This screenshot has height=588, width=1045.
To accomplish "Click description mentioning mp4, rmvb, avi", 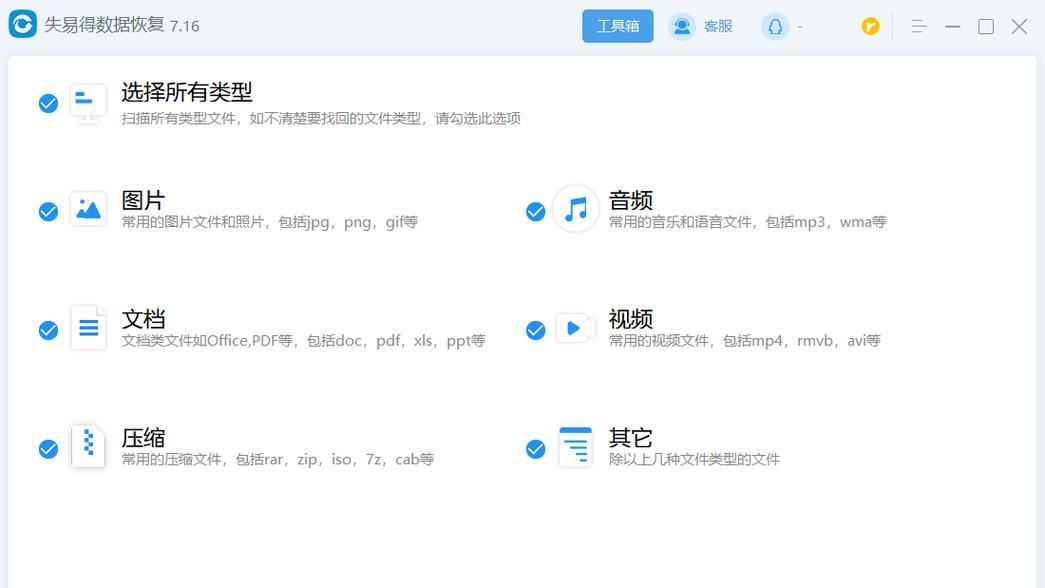I will tap(744, 341).
